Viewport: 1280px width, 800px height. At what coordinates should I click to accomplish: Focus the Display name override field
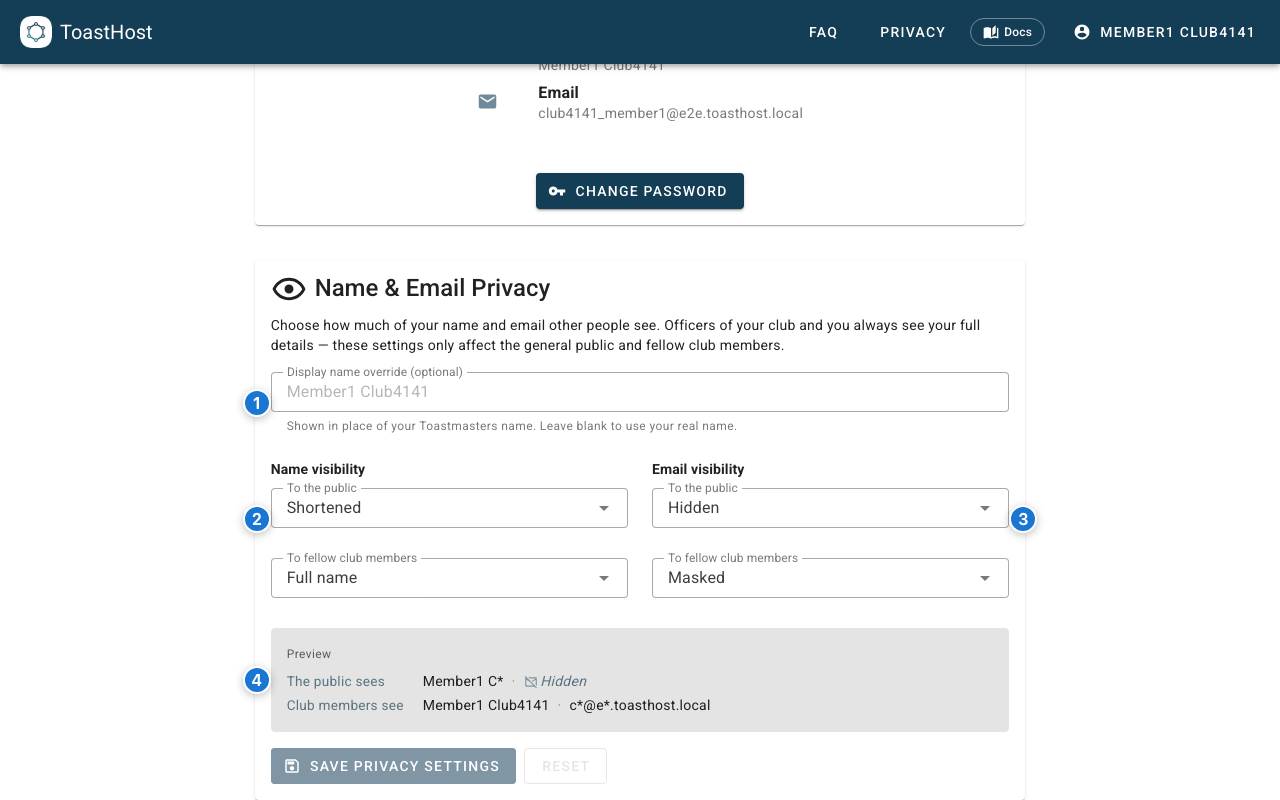coord(640,392)
